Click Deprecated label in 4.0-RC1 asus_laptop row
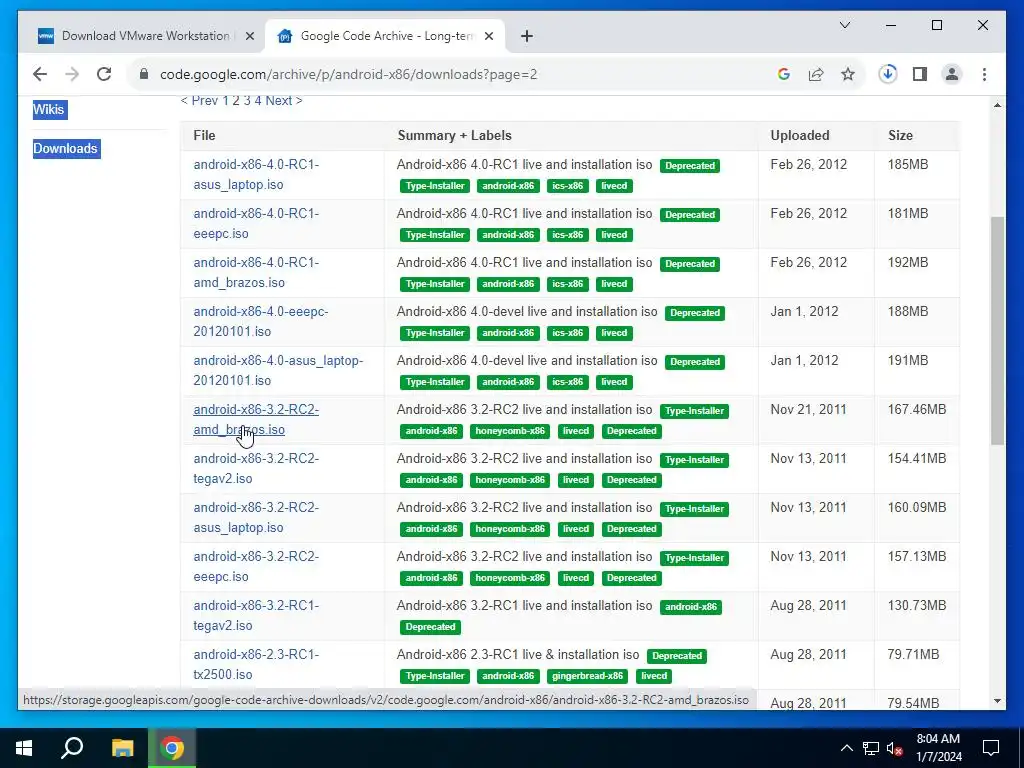The image size is (1024, 768). click(690, 166)
